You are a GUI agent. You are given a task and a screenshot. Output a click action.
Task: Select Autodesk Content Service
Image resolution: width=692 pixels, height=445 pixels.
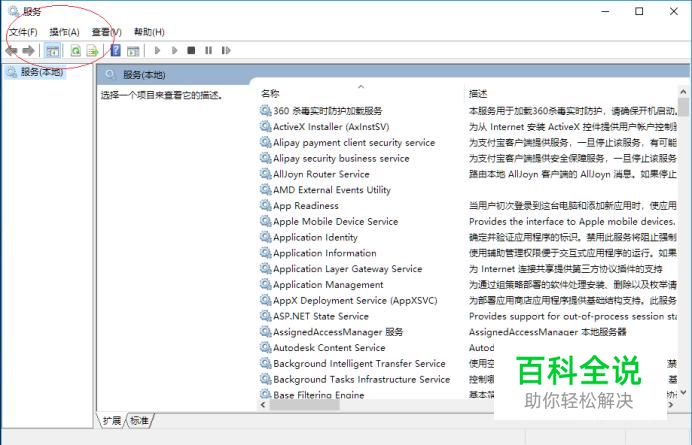coord(329,348)
